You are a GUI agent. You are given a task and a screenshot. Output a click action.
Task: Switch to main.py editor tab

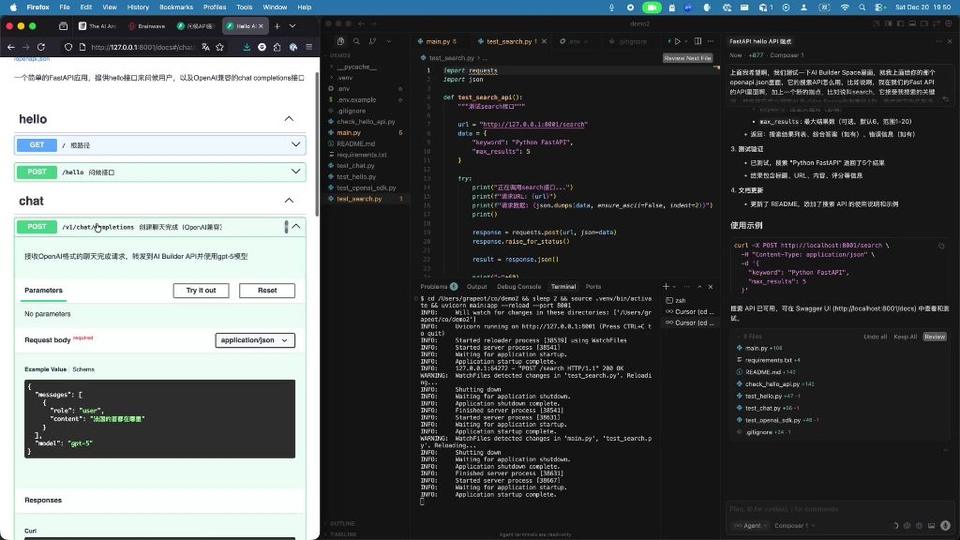(441, 42)
